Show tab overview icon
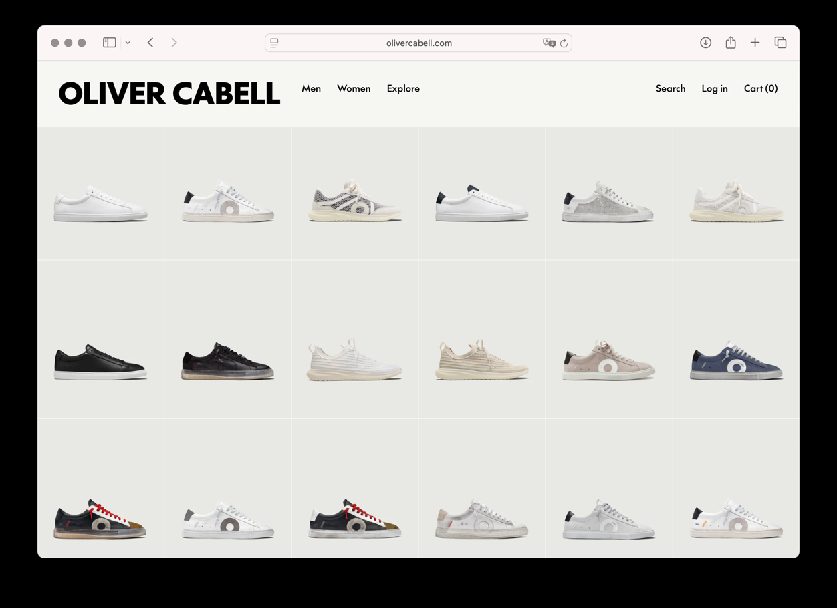This screenshot has height=608, width=837. tap(780, 43)
